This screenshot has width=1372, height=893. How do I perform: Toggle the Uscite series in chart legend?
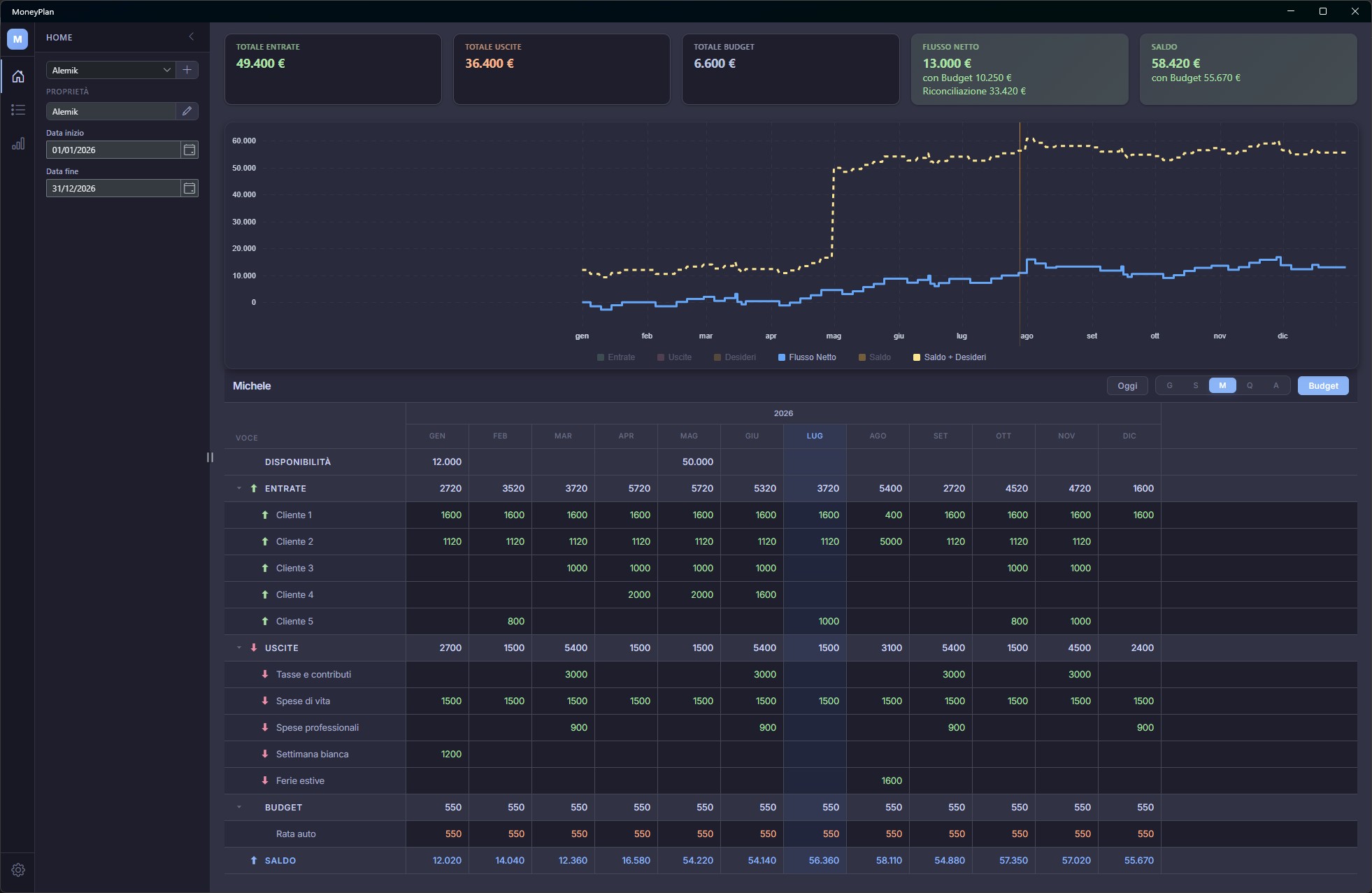674,357
